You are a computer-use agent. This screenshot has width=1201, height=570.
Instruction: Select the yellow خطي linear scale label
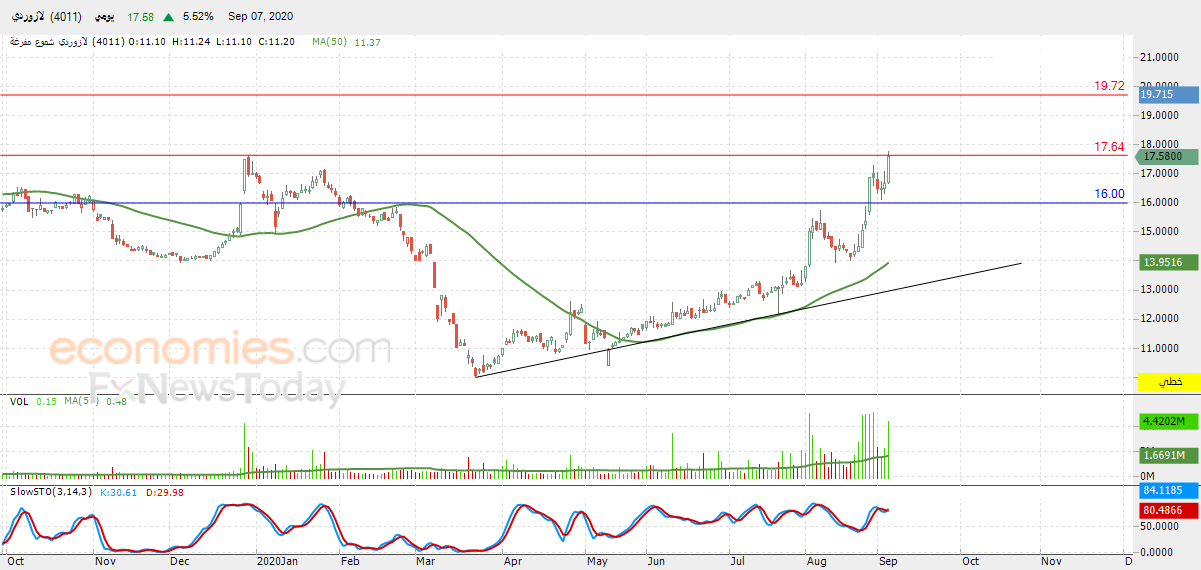[1169, 382]
